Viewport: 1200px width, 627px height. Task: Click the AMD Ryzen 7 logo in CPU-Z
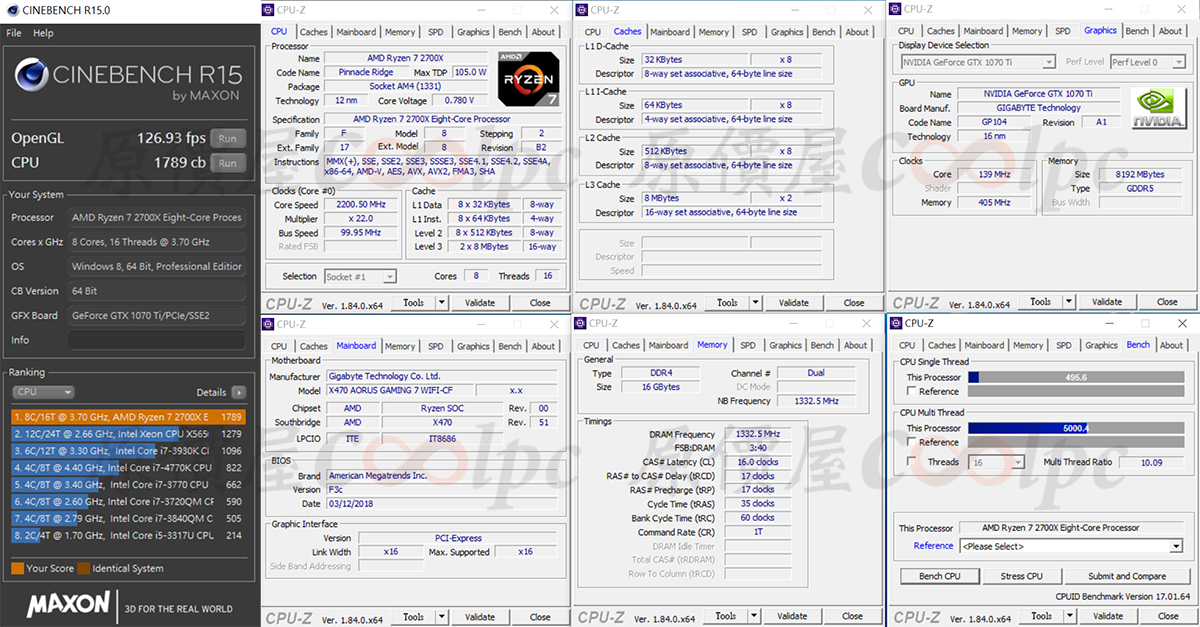click(x=528, y=78)
